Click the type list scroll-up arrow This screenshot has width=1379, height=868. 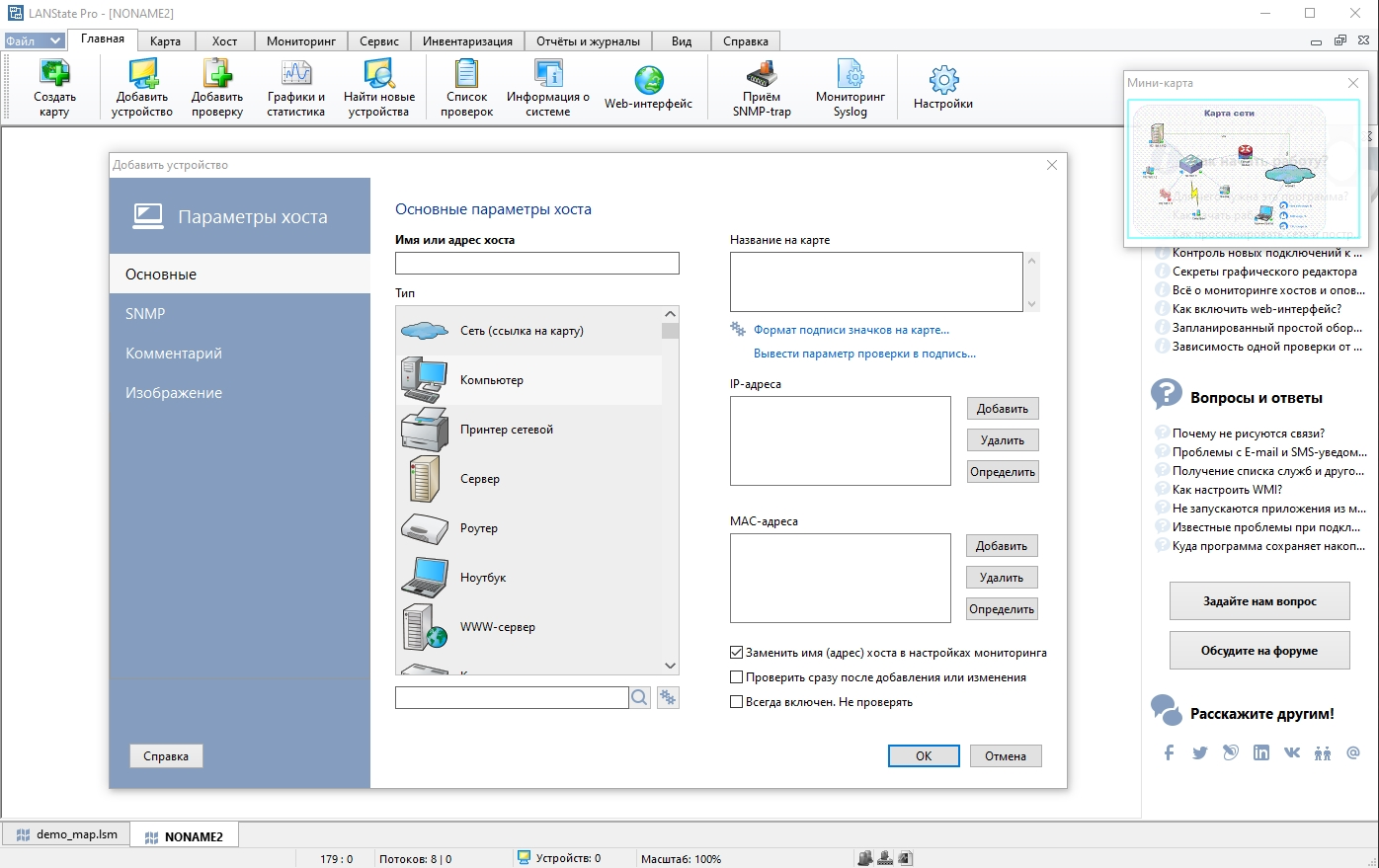671,314
